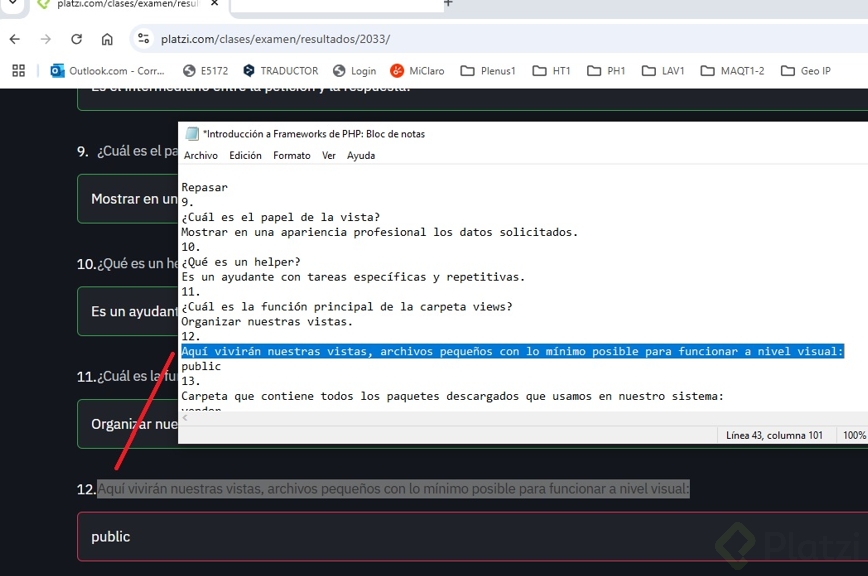
Task: Open the TRADUCTOR bookmark
Action: tap(281, 71)
